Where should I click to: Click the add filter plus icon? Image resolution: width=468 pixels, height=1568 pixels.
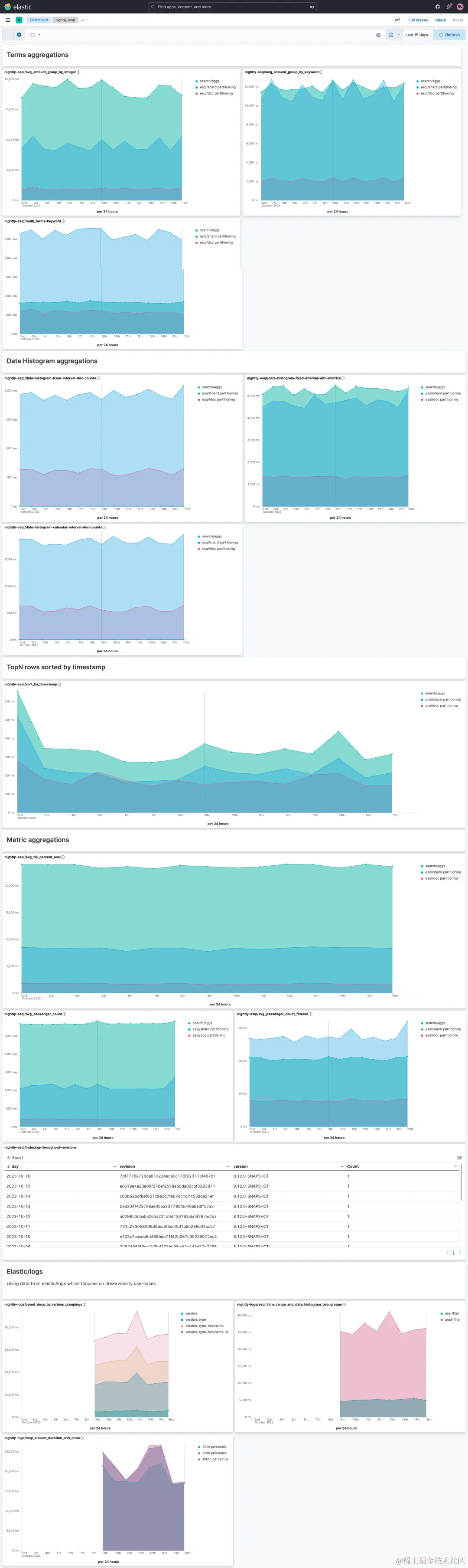point(19,35)
